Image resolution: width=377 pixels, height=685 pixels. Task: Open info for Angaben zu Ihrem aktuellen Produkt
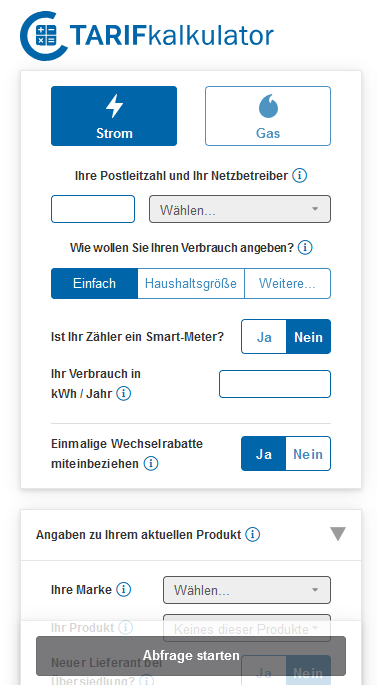252,534
